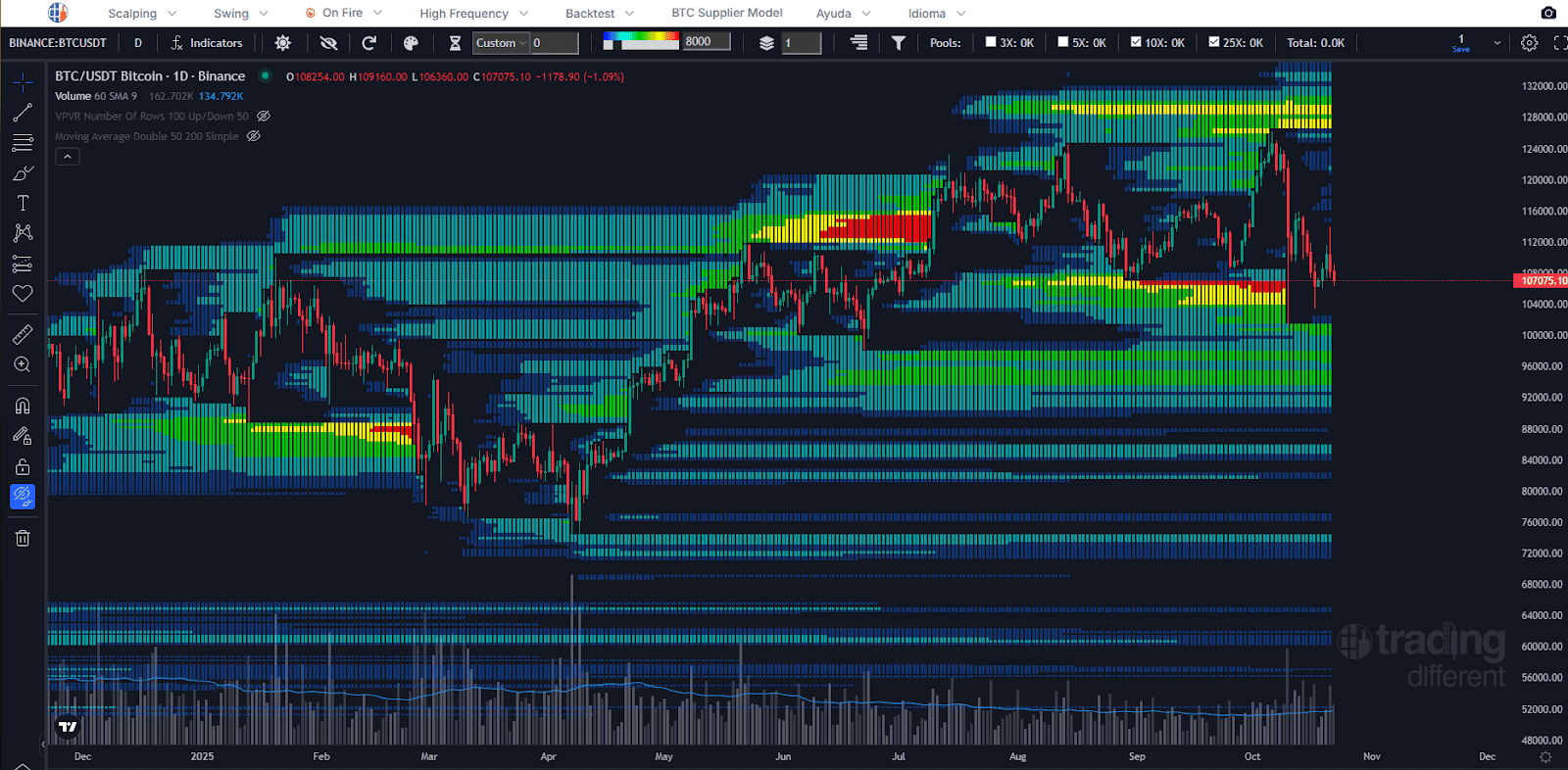Select the Fibonacci retracement lines tool

pyautogui.click(x=23, y=143)
